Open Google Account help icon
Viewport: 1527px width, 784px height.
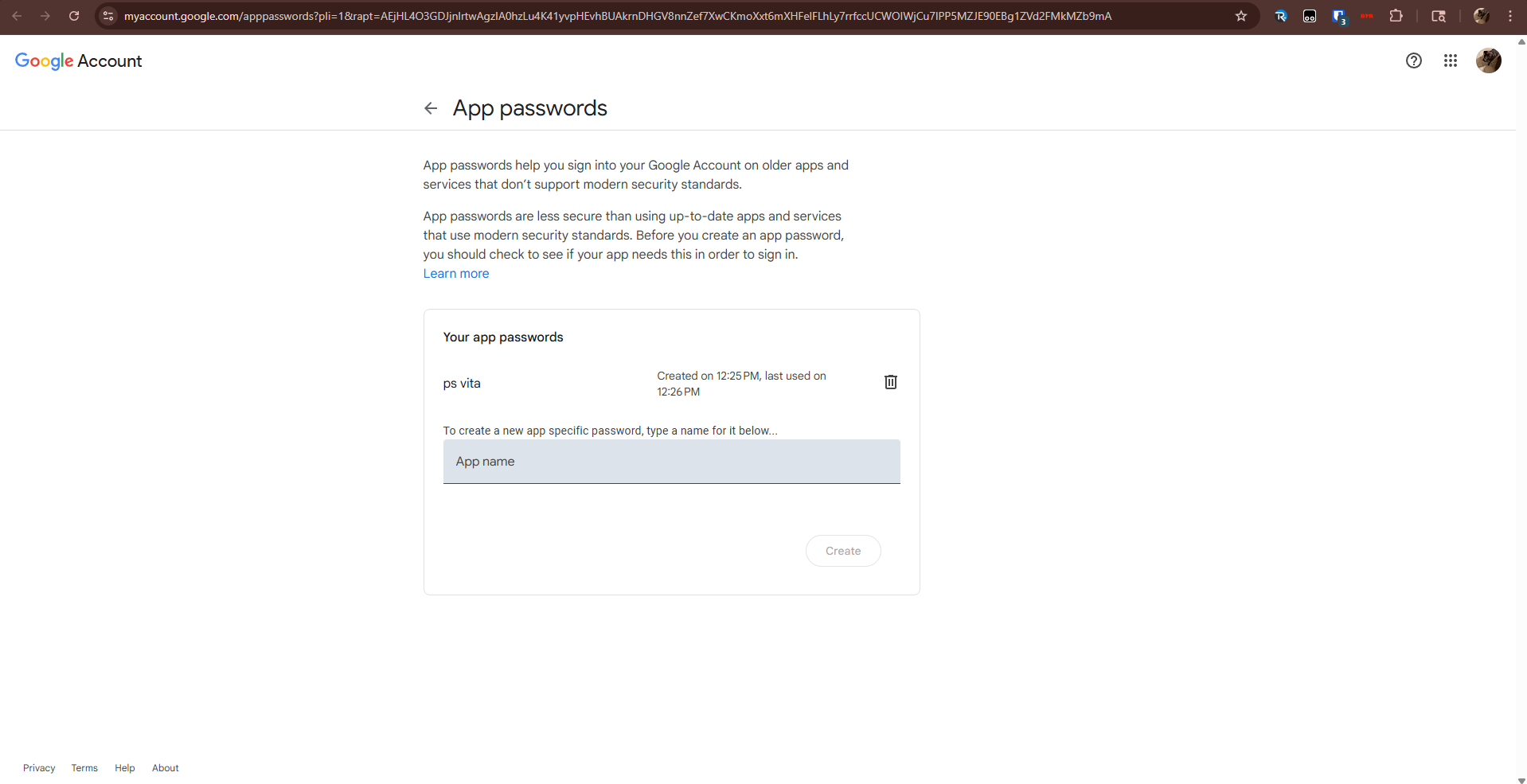tap(1414, 60)
